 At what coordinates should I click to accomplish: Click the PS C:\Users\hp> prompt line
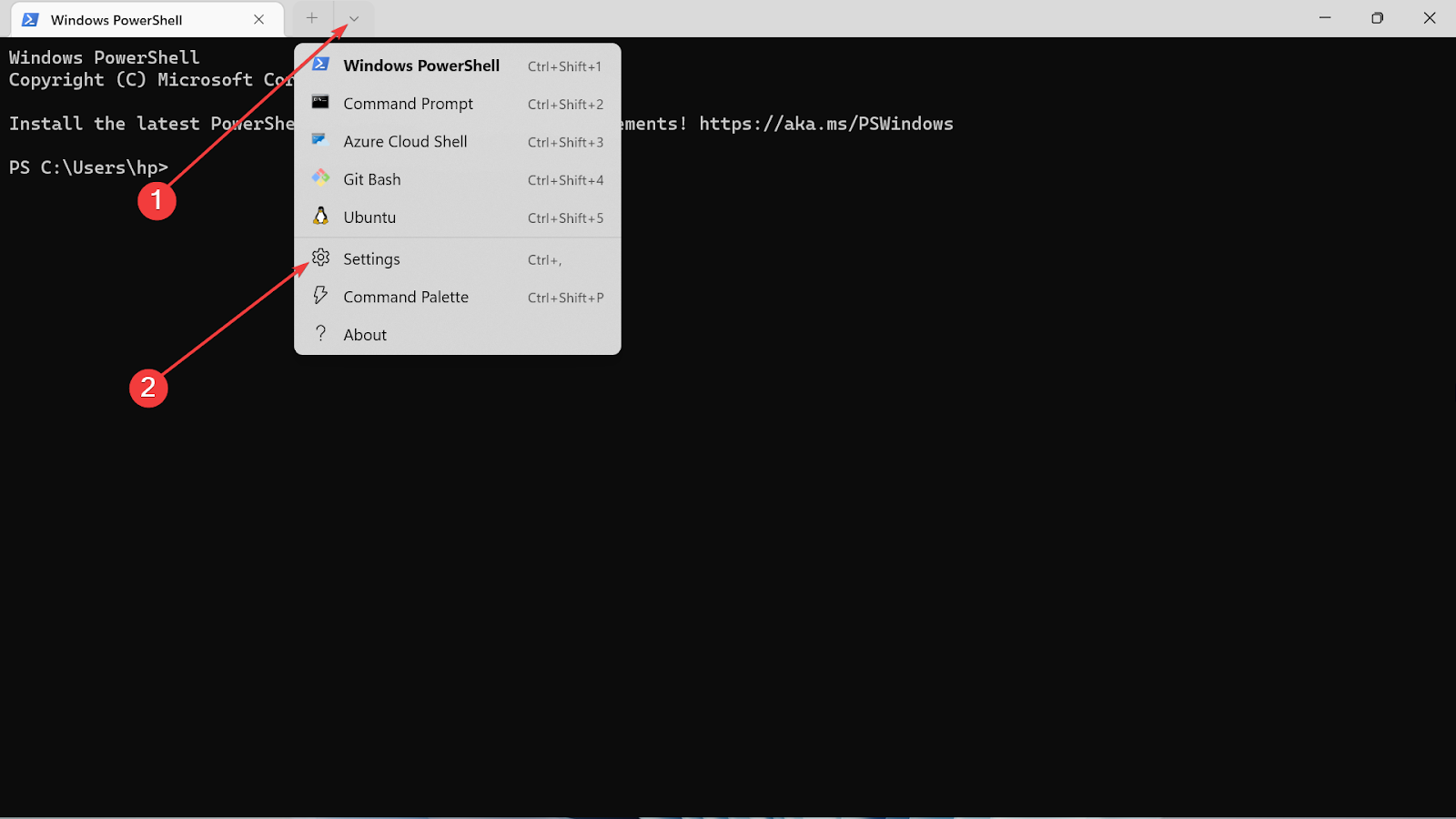(x=88, y=167)
